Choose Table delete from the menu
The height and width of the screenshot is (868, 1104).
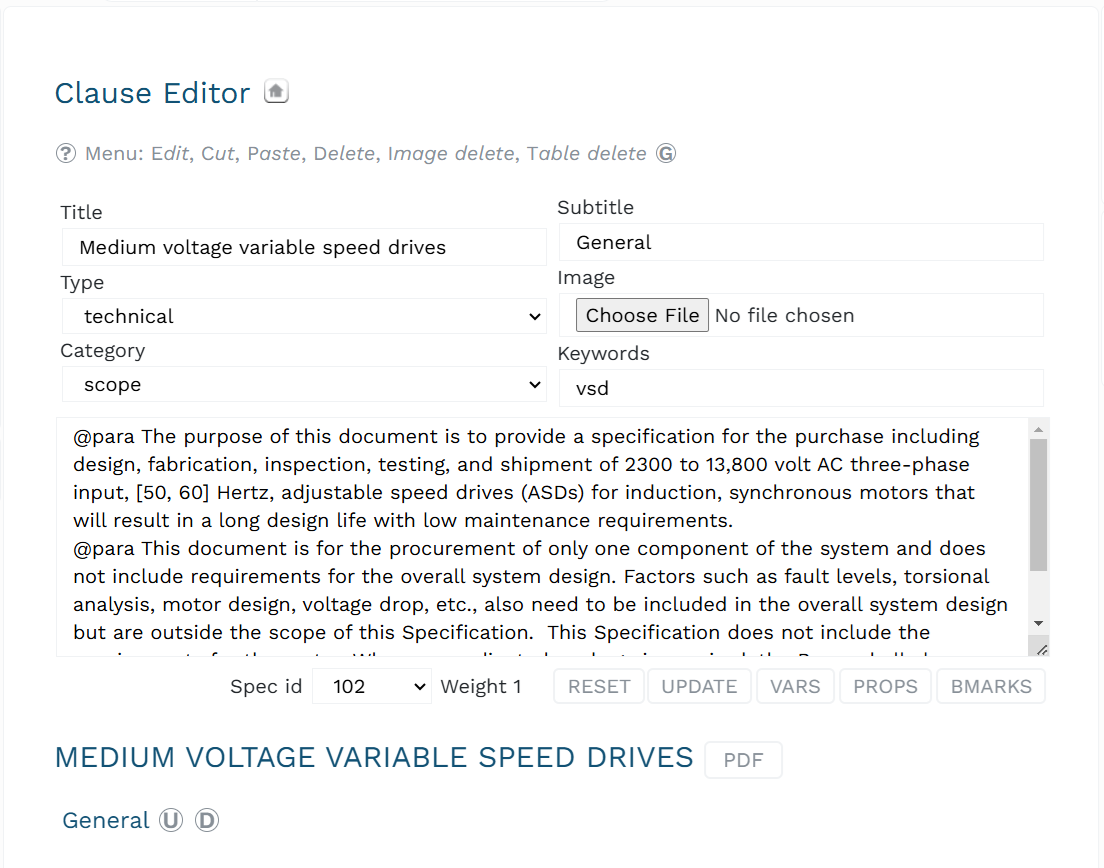[x=586, y=153]
